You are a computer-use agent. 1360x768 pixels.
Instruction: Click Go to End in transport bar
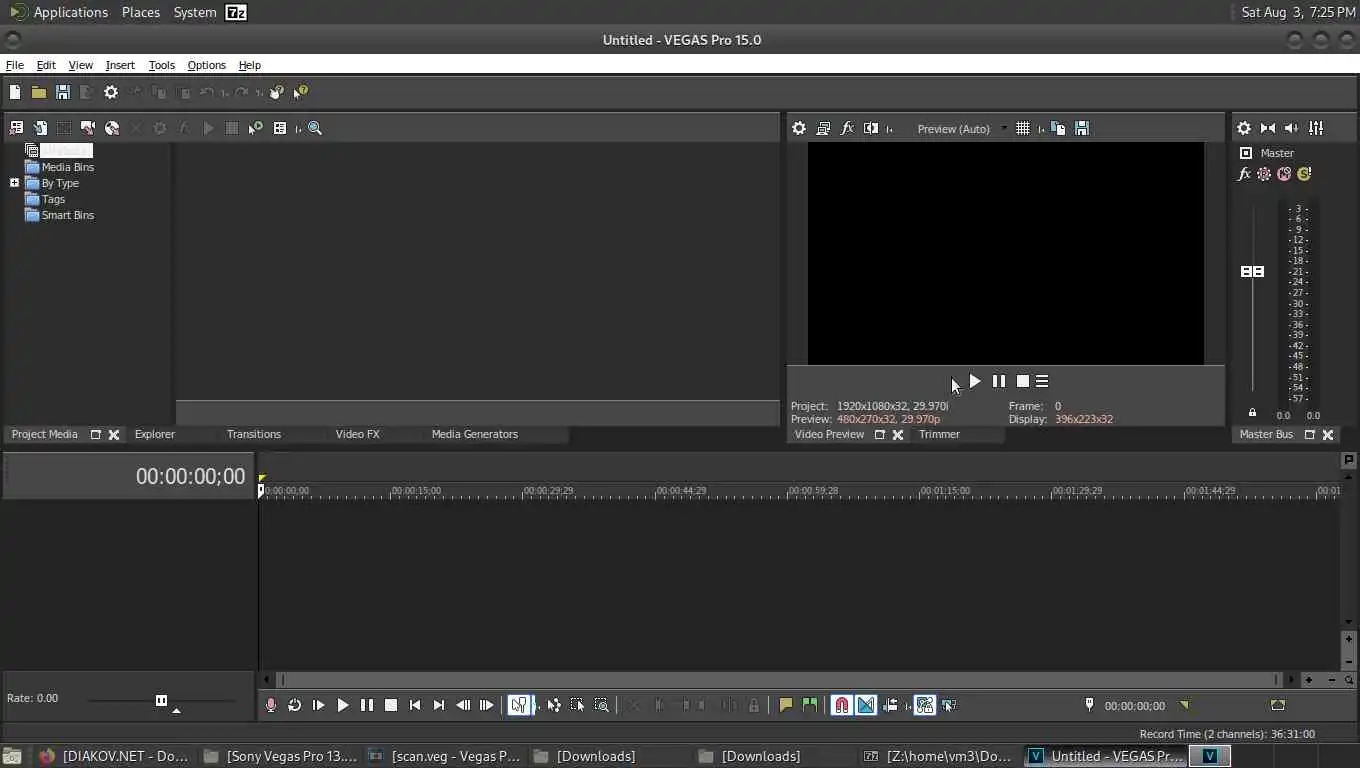[439, 705]
